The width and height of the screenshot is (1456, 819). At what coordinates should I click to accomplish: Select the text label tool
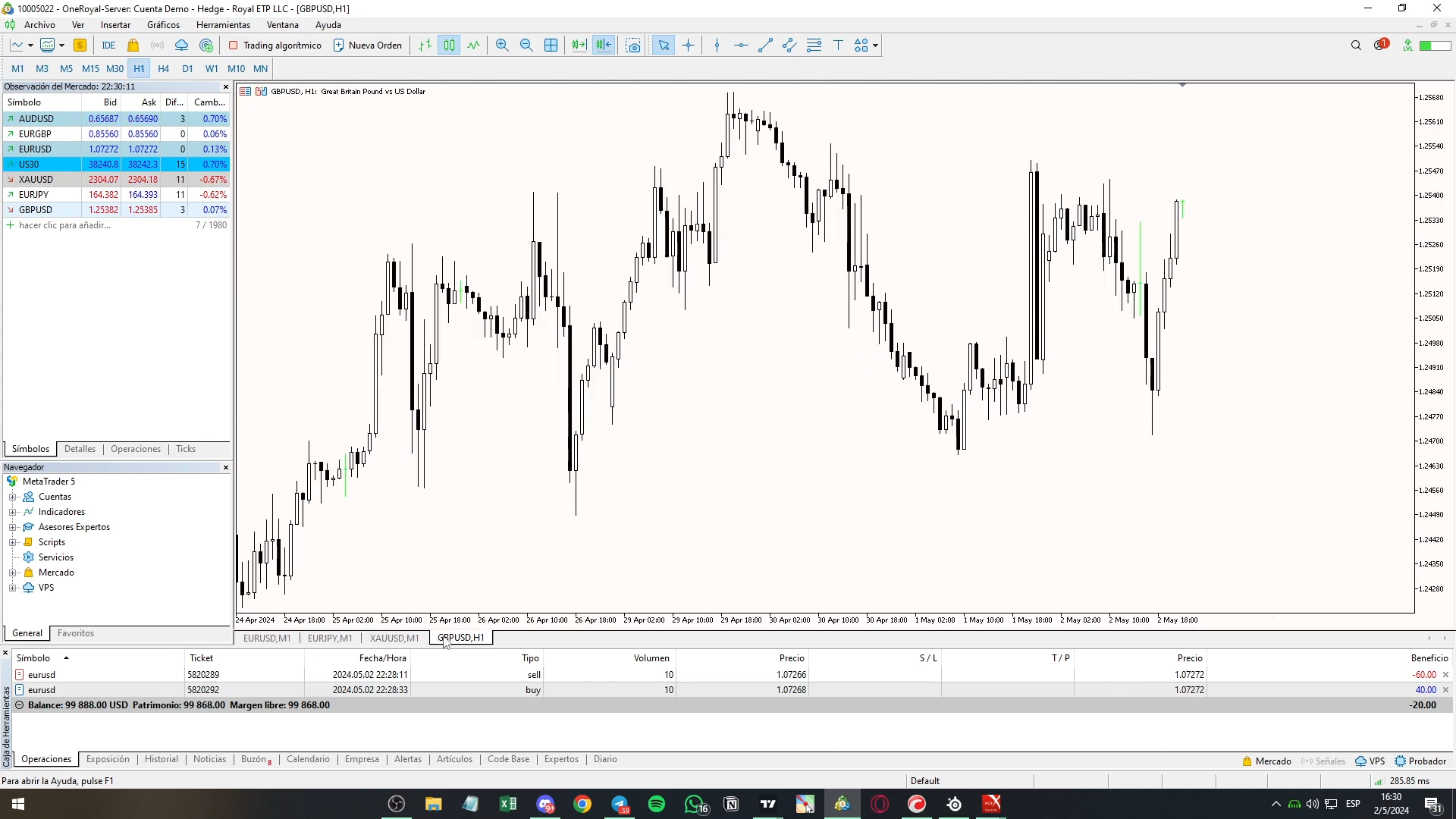tap(838, 45)
